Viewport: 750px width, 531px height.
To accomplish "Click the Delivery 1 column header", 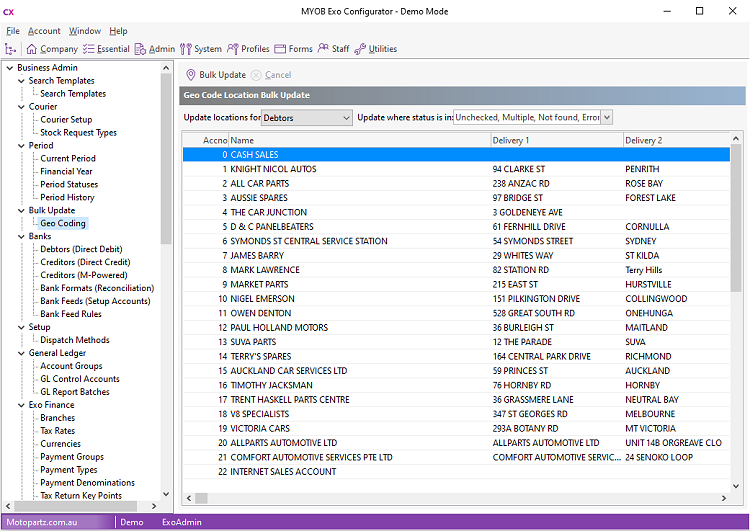I will tap(557, 140).
